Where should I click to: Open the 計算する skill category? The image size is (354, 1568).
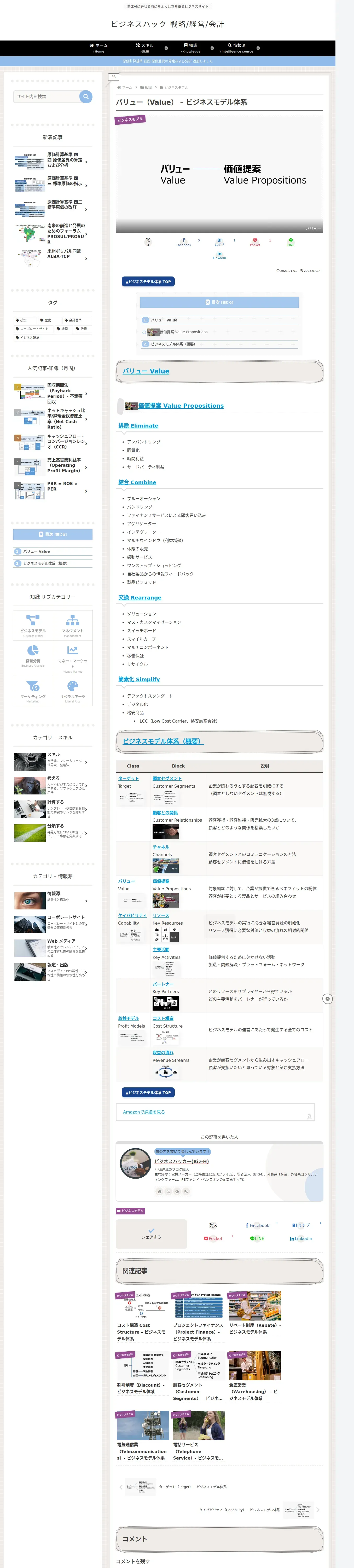[x=53, y=809]
